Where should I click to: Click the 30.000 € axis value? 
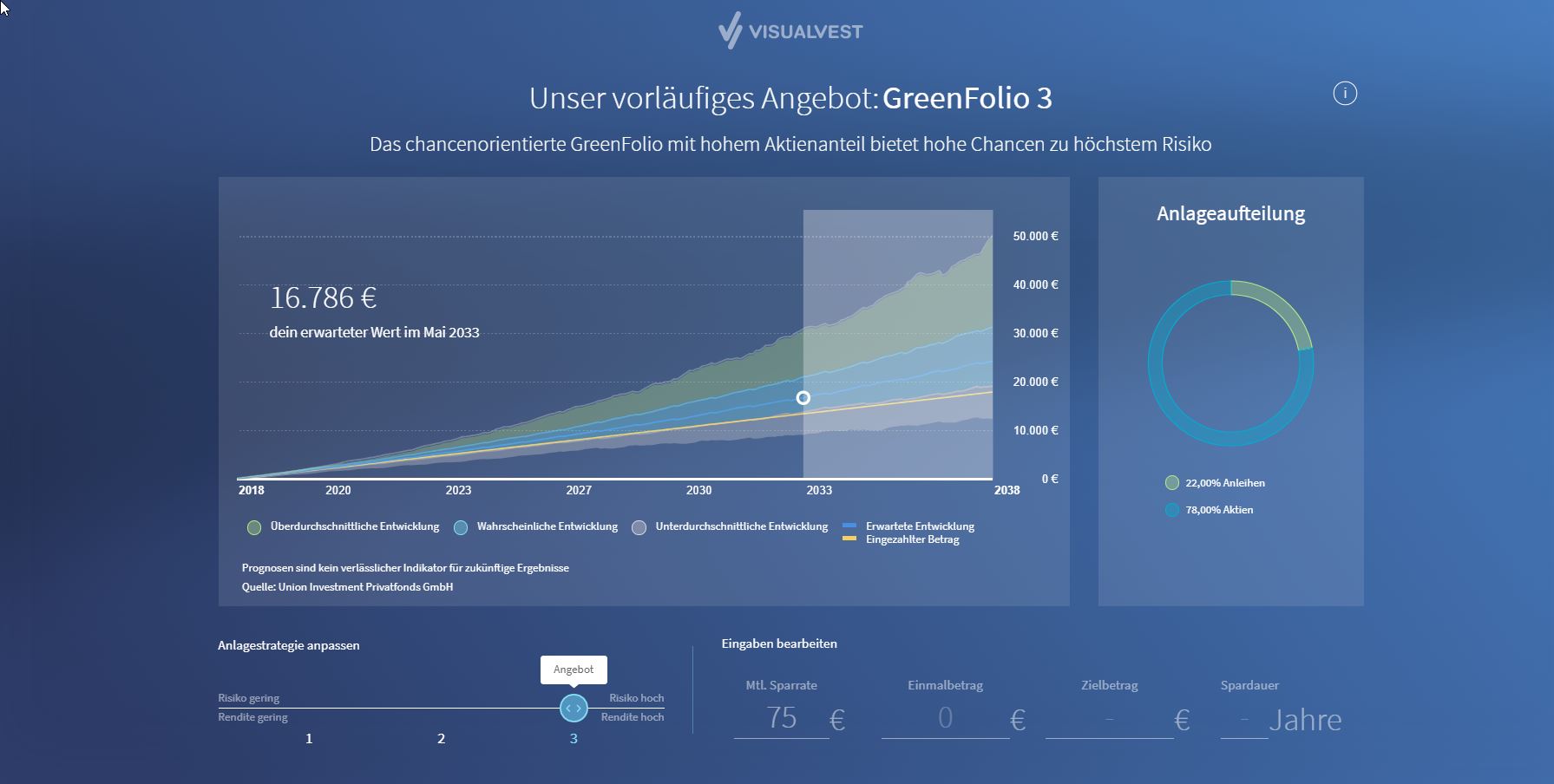pos(1035,333)
